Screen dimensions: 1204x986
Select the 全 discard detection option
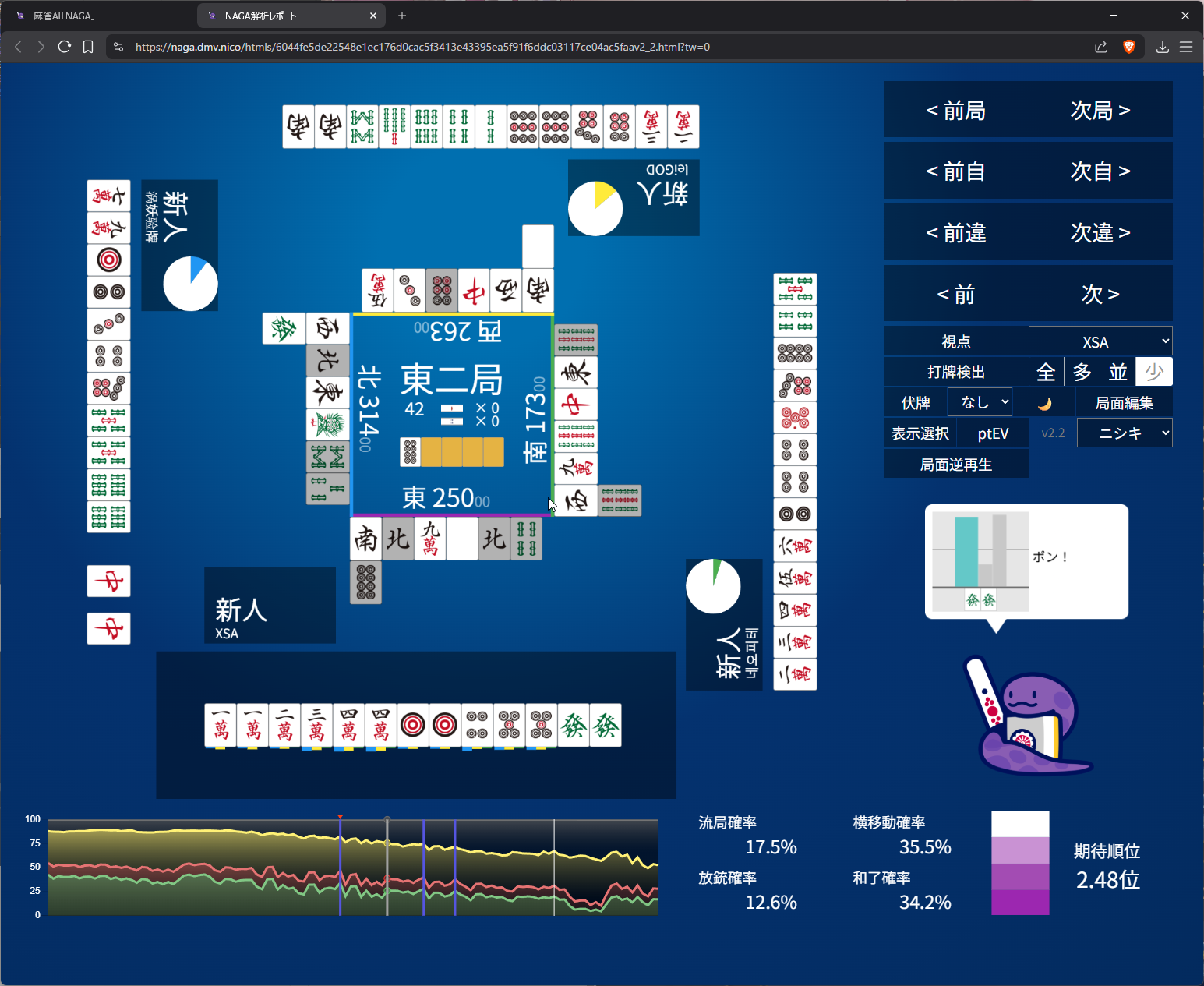pyautogui.click(x=1046, y=372)
